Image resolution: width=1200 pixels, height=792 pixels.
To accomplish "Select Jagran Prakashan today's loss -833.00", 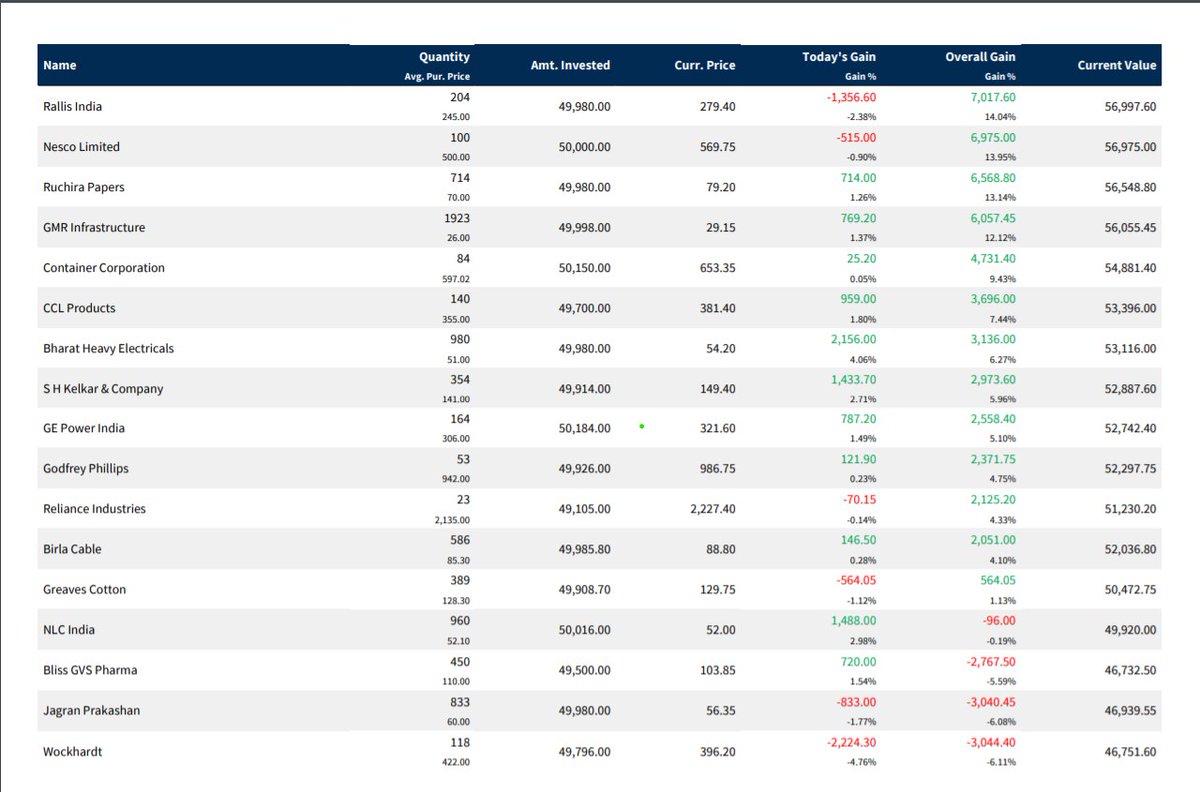I will point(855,702).
